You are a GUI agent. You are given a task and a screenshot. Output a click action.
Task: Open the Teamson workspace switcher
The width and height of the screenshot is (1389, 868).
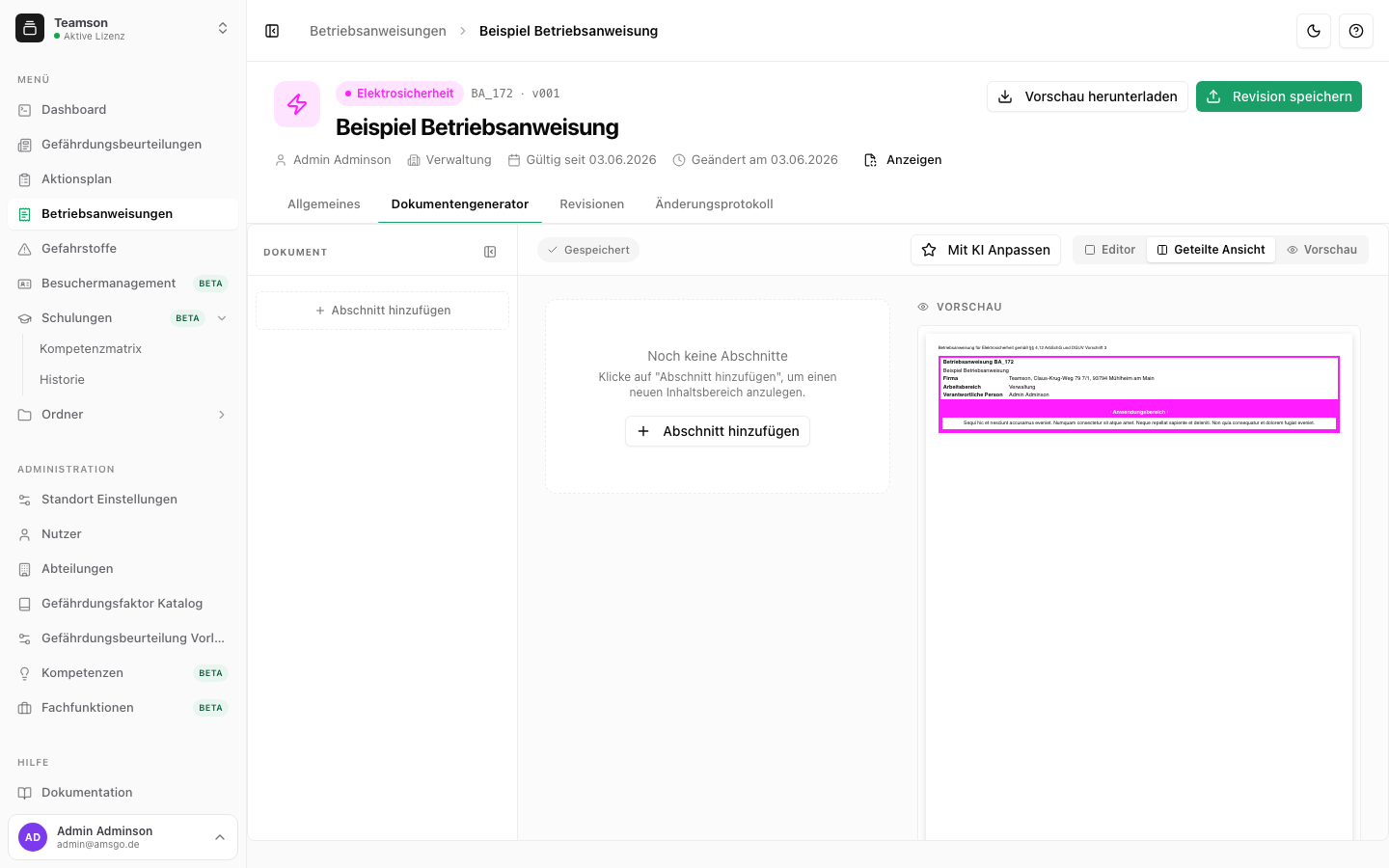tap(123, 29)
